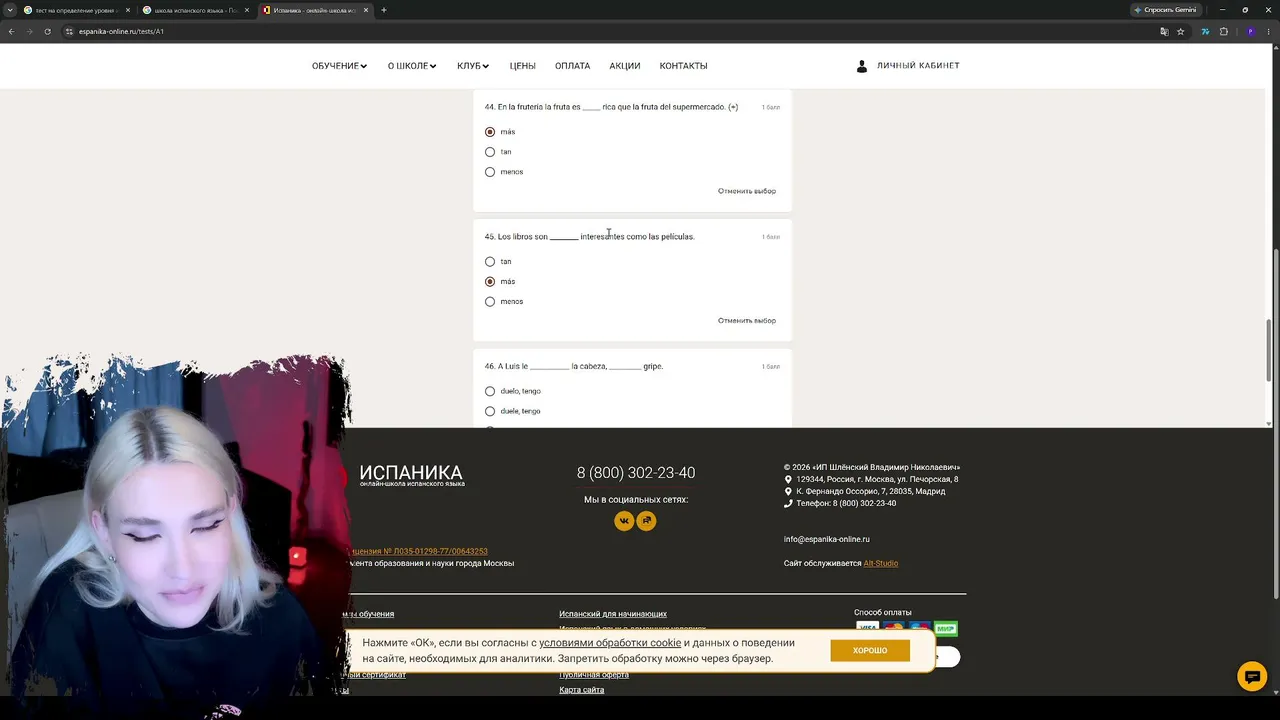1280x720 pixels.
Task: Open the КОНТАКТЫ page
Action: [683, 66]
